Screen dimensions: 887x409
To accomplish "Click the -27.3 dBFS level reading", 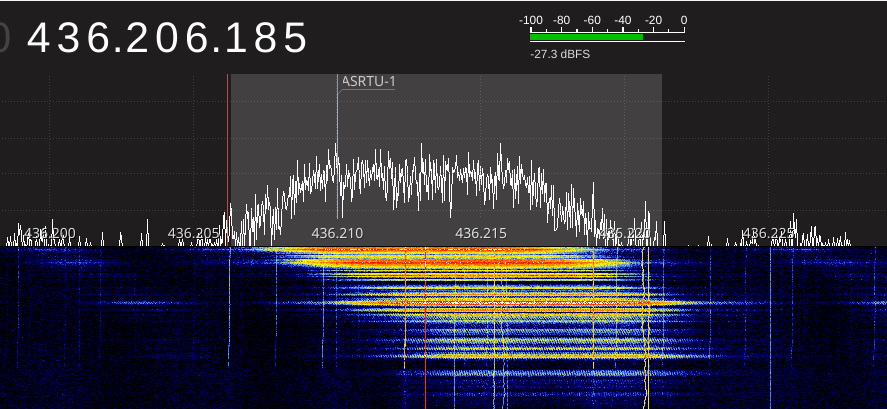I will coord(560,54).
